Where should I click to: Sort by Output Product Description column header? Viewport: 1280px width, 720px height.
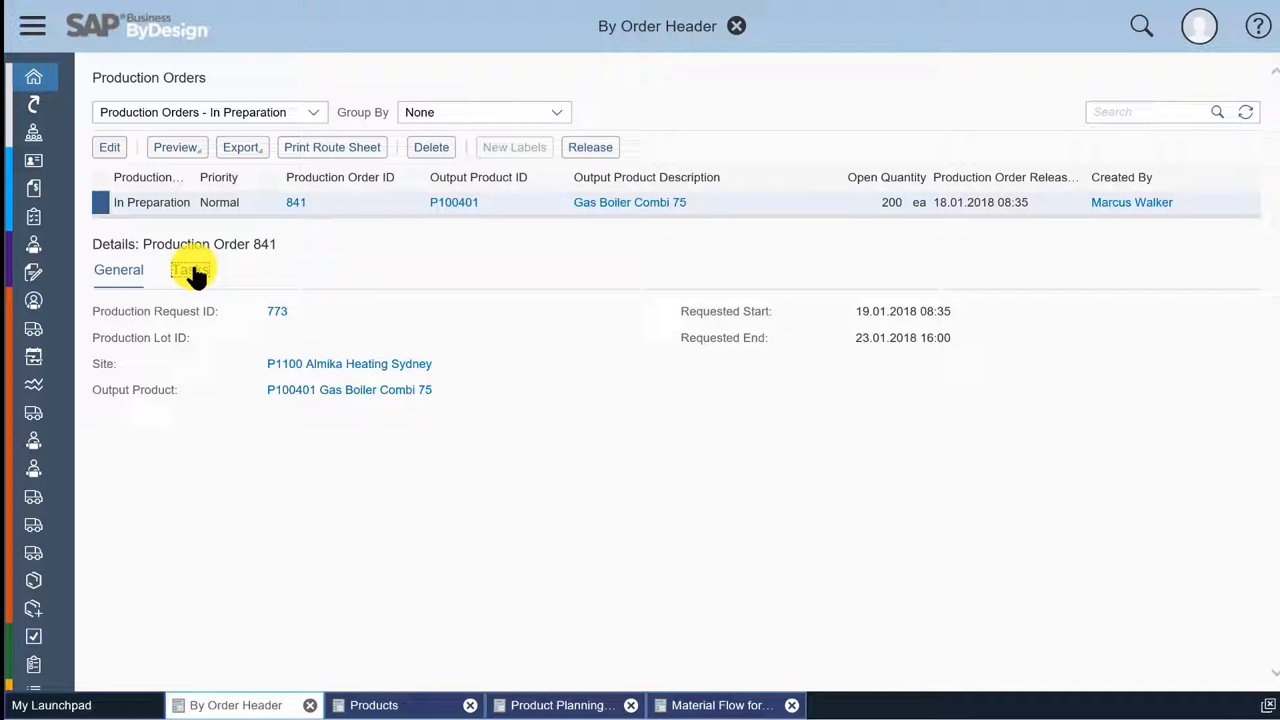tap(647, 177)
